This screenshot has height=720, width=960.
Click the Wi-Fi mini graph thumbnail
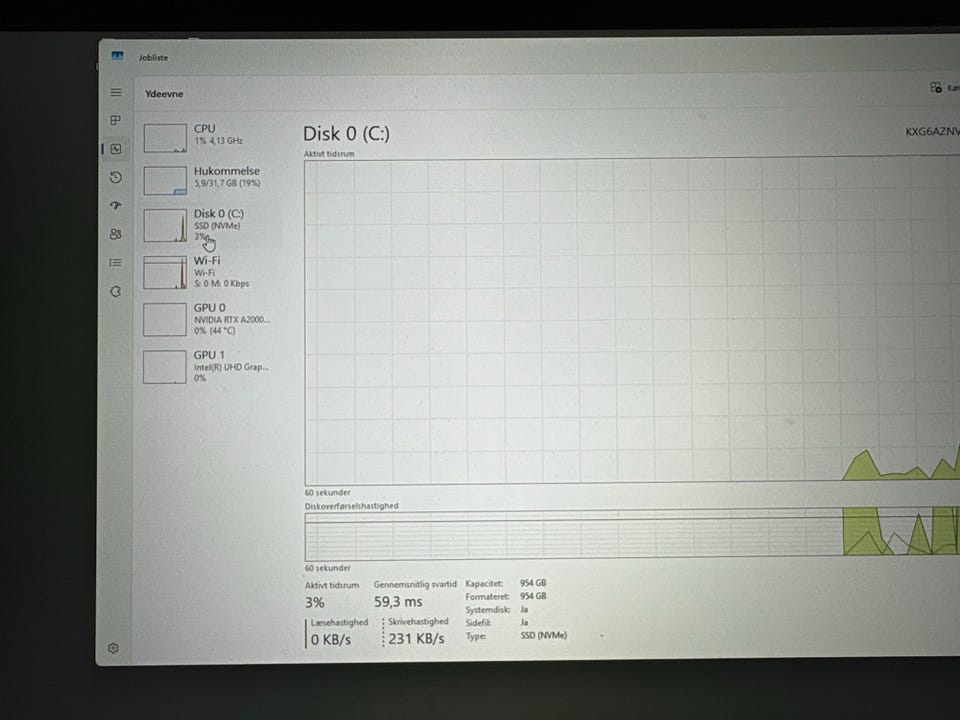point(165,272)
